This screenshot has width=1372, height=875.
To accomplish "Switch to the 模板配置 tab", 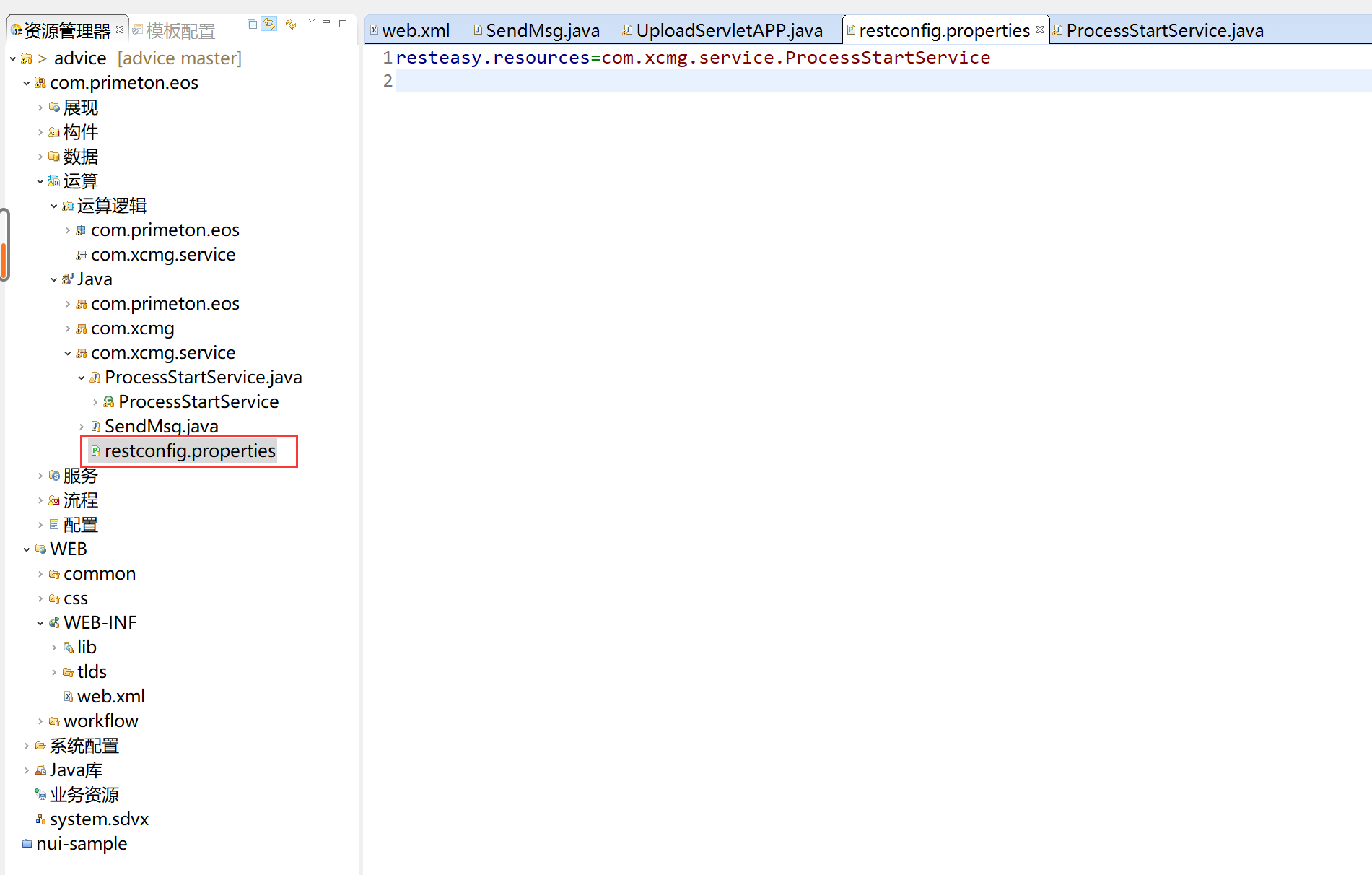I will pos(174,31).
